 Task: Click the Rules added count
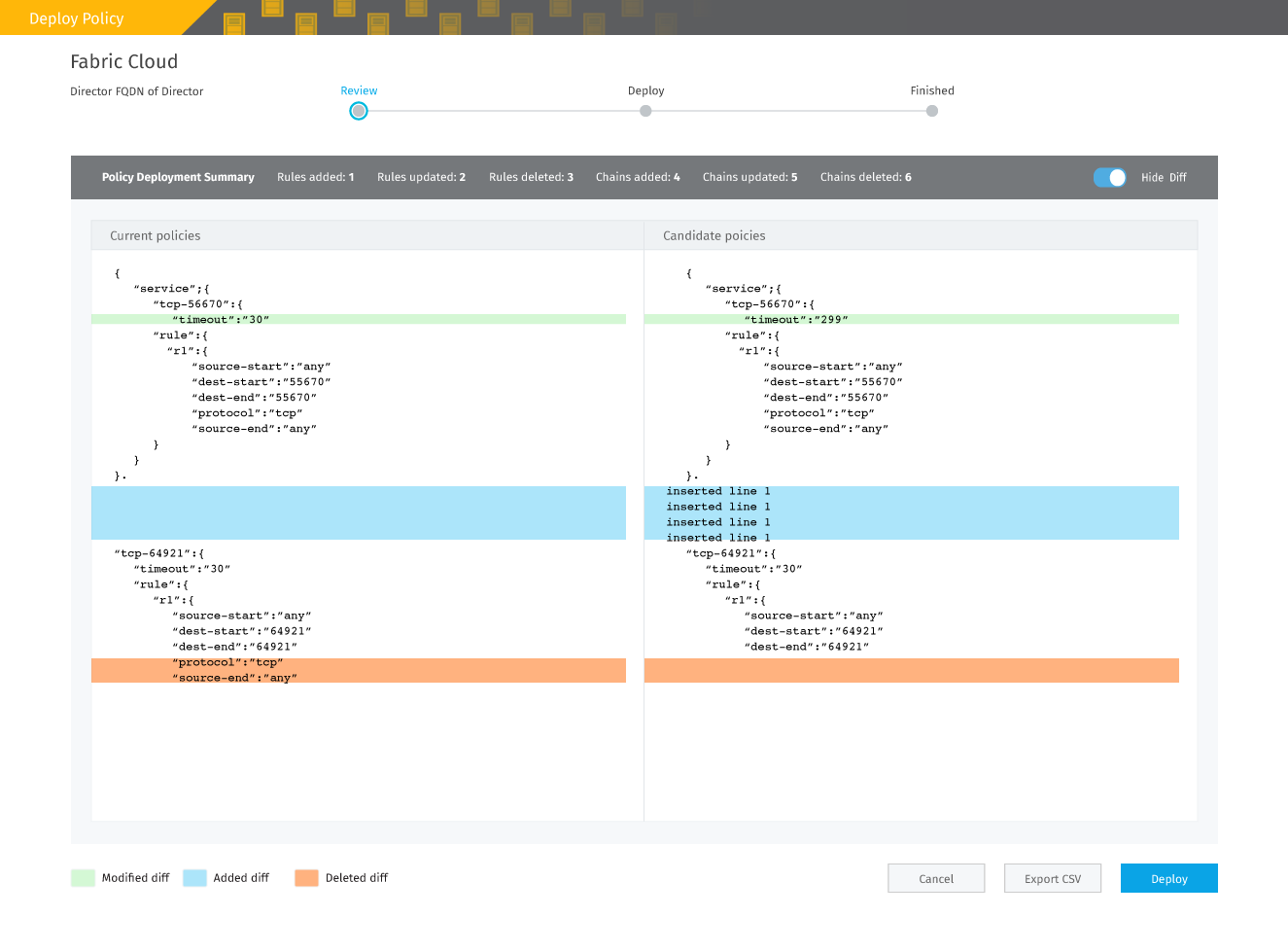[316, 177]
